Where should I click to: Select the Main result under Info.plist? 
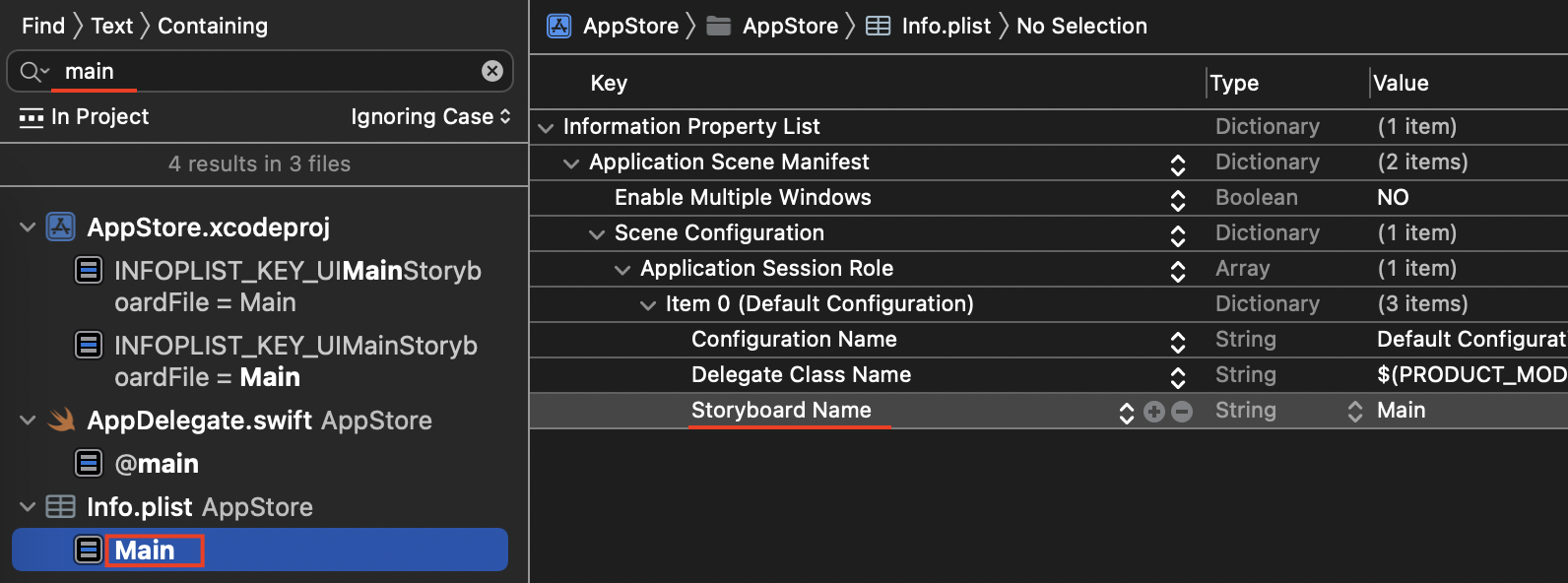point(260,550)
